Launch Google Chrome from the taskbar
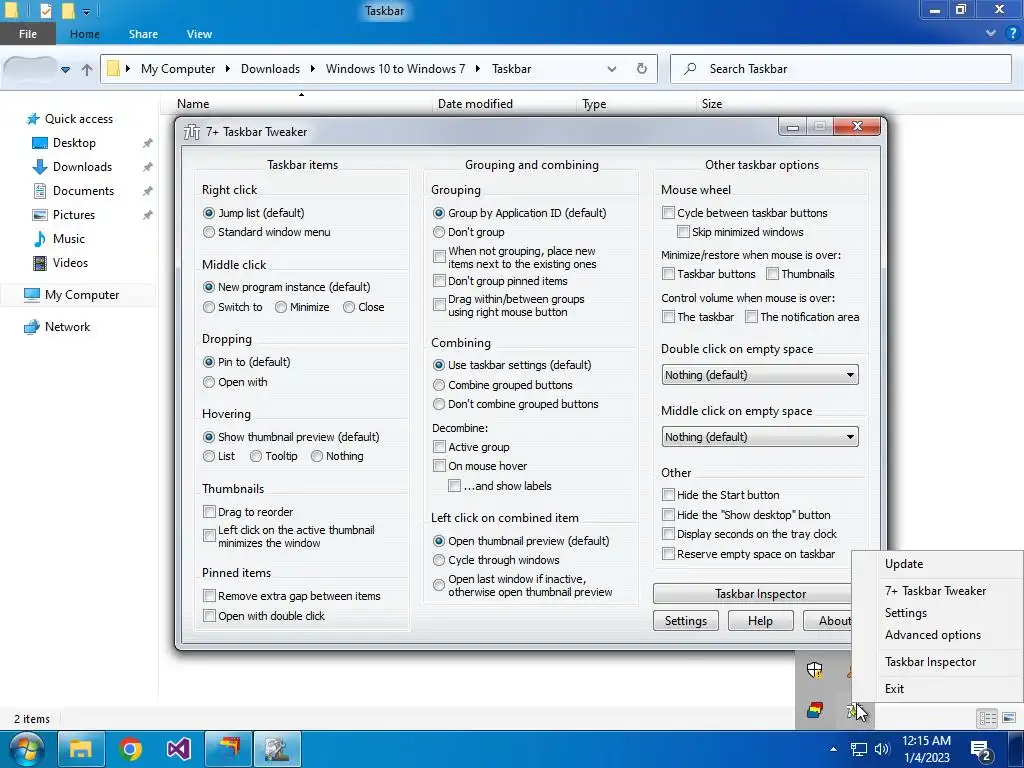The image size is (1024, 768). point(130,749)
